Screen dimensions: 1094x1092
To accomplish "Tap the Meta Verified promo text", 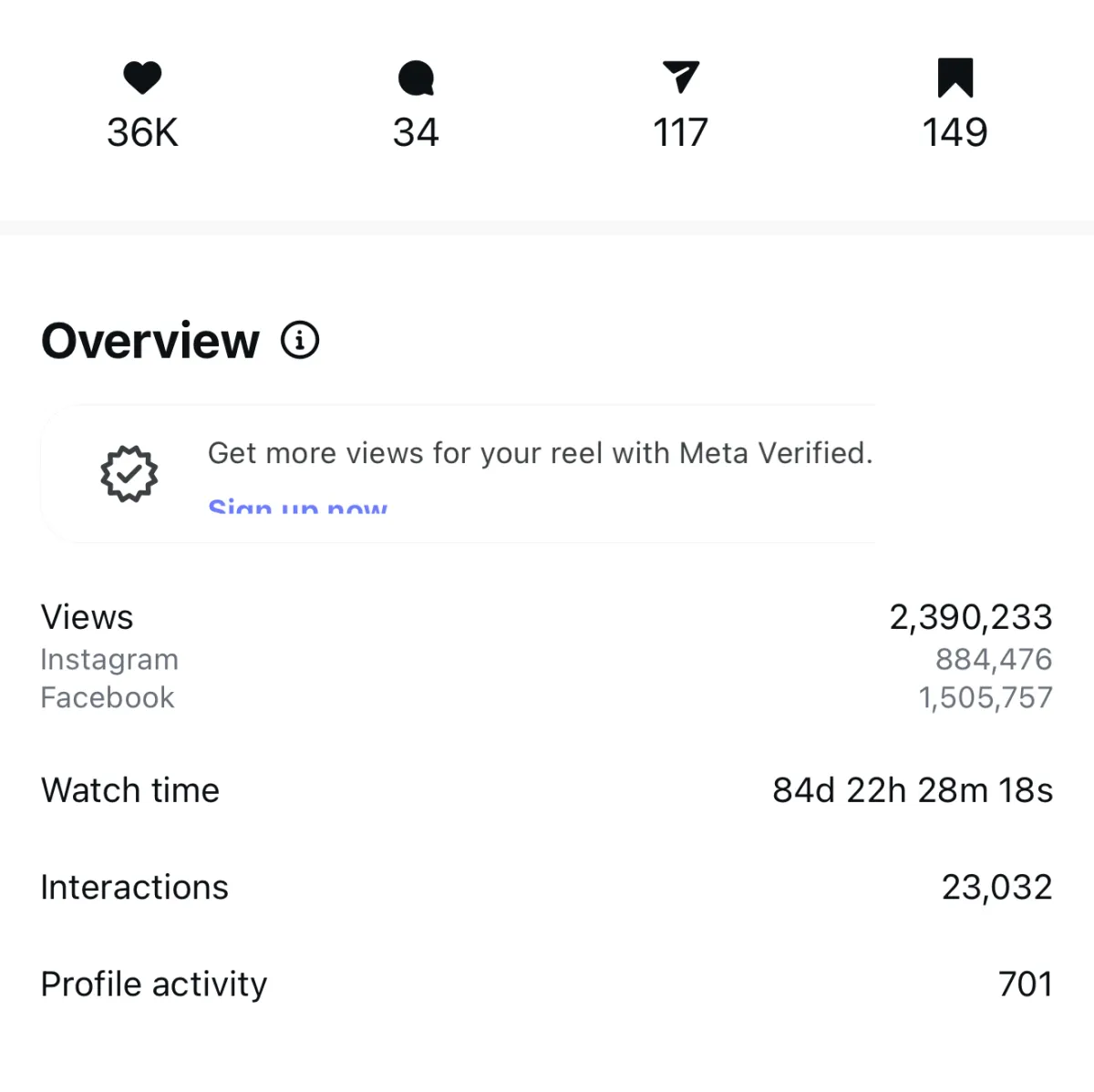I will (x=540, y=453).
